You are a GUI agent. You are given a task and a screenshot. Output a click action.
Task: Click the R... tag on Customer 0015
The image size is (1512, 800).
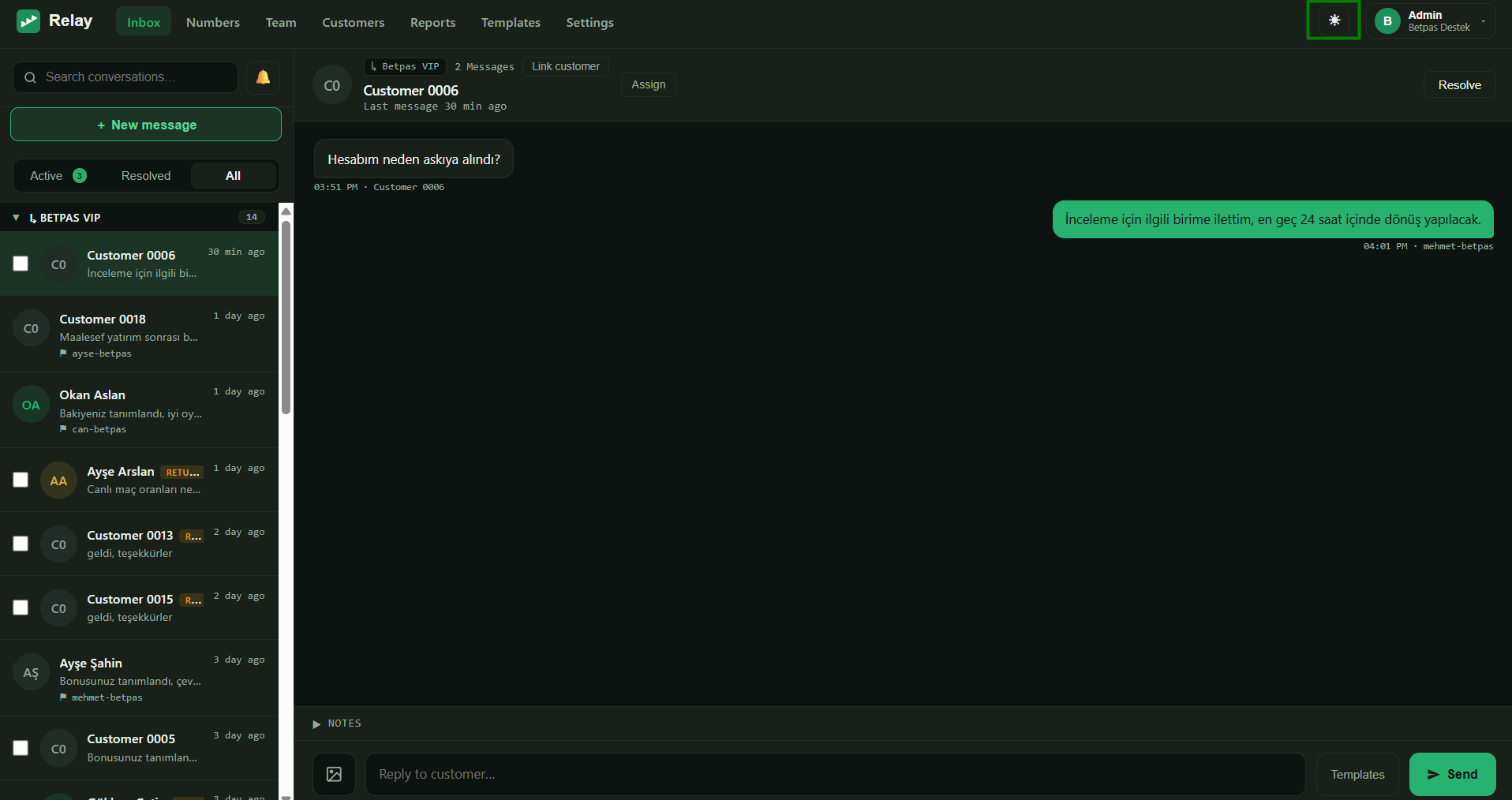pyautogui.click(x=192, y=600)
